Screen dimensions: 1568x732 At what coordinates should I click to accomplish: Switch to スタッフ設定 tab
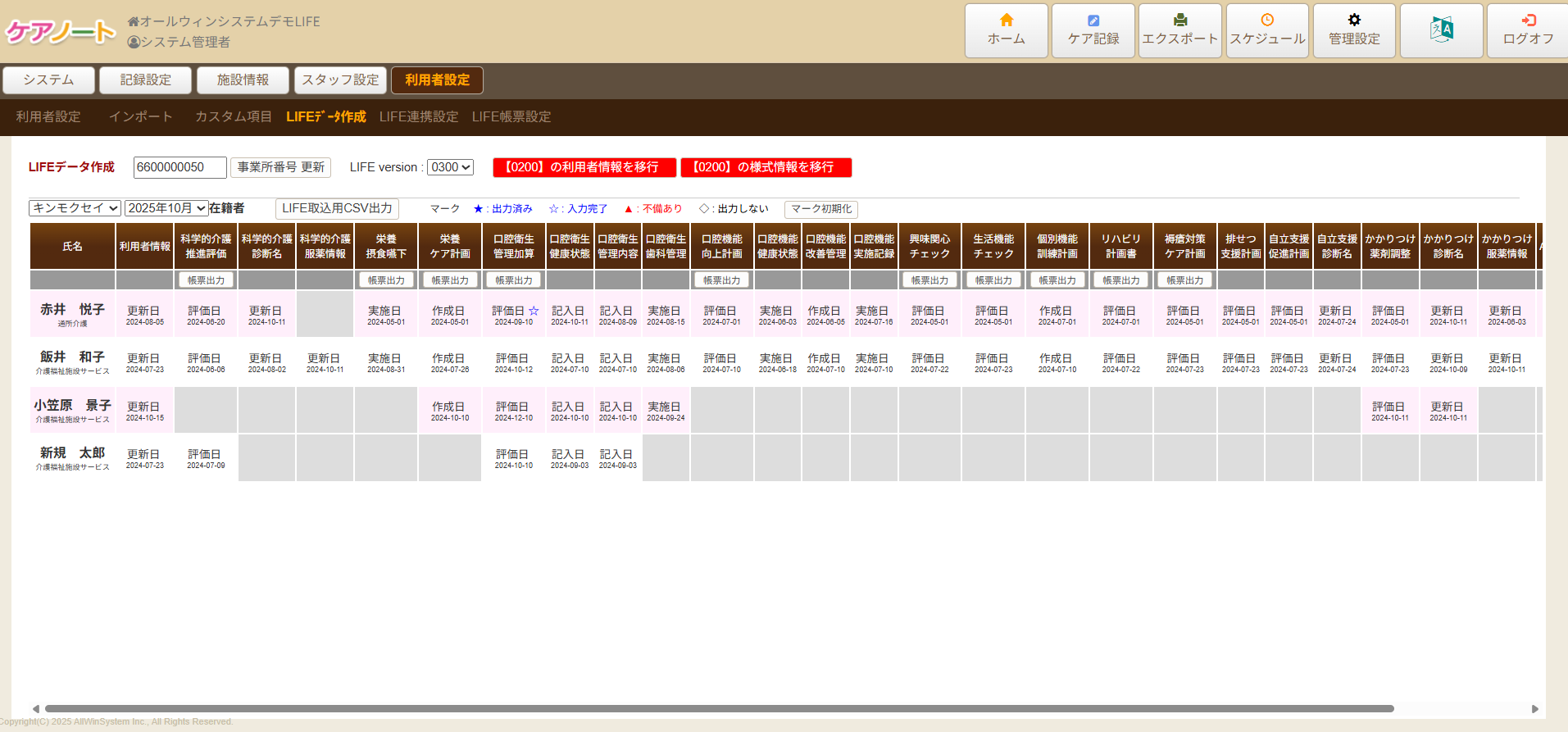[x=340, y=80]
